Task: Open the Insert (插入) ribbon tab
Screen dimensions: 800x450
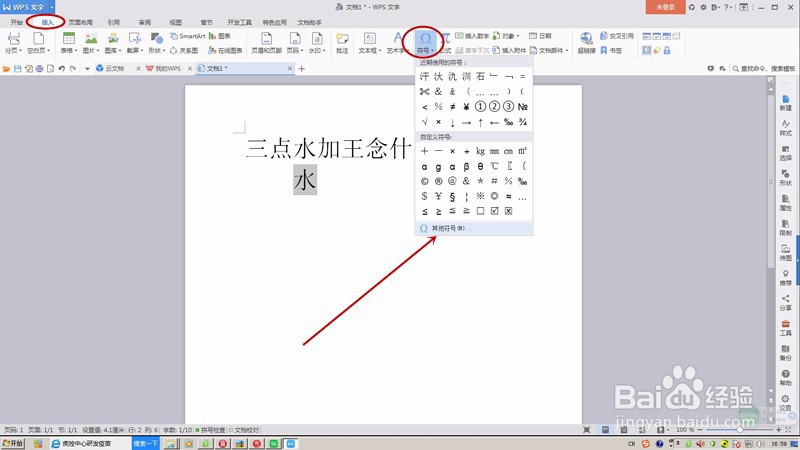Action: (x=47, y=22)
